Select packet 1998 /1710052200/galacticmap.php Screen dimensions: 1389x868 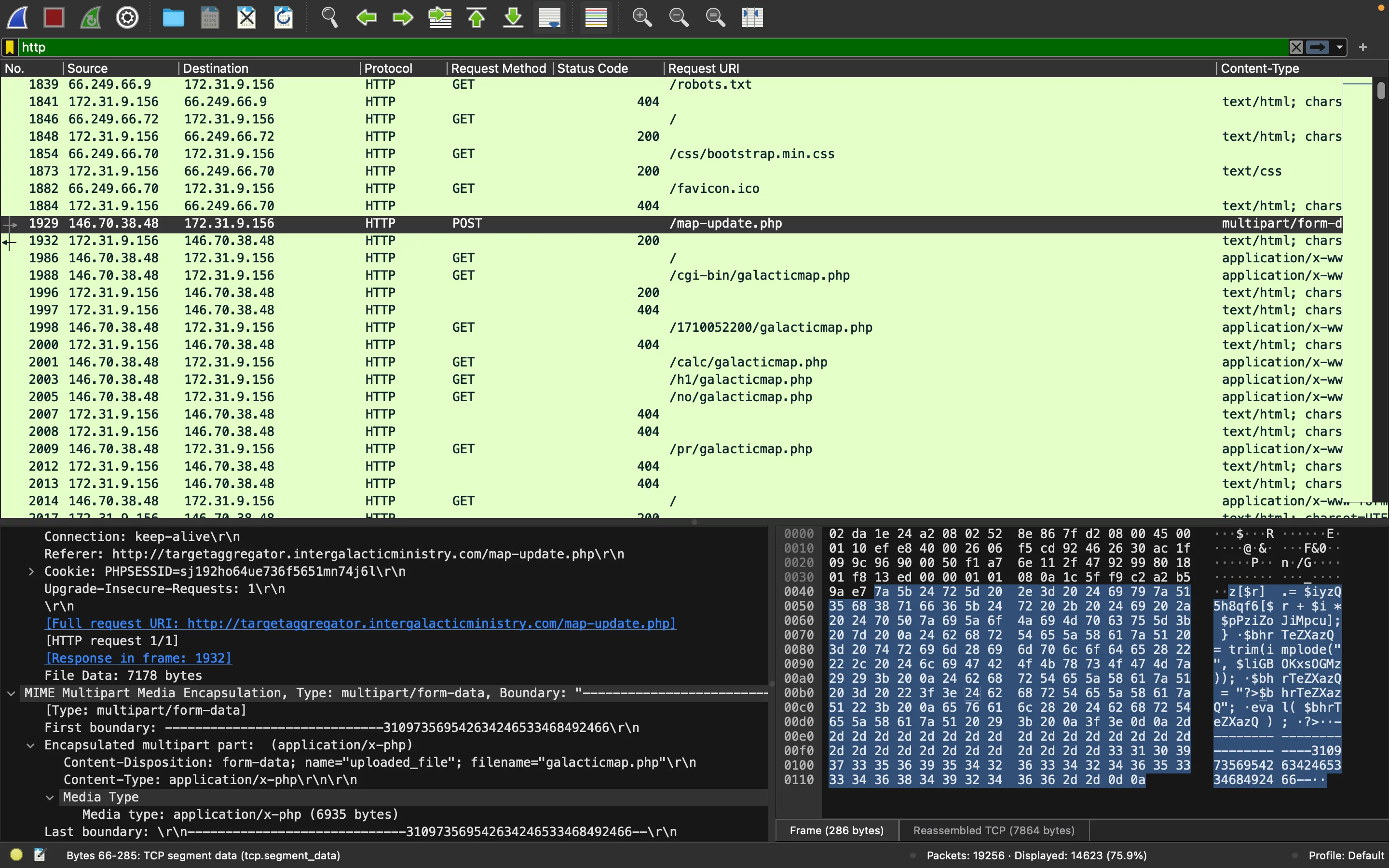pyautogui.click(x=671, y=327)
